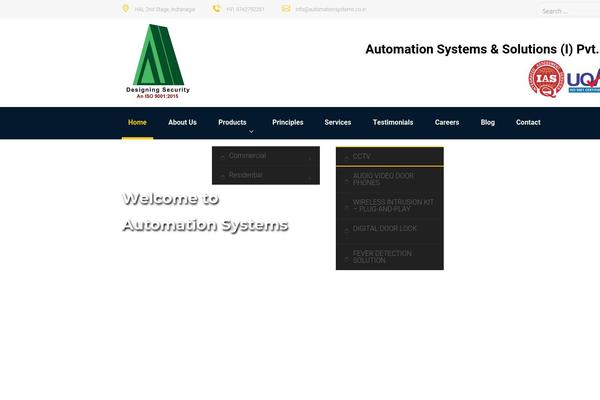Click the small icon beside Wireless Intrusion Kit
600x400 pixels.
346,207
